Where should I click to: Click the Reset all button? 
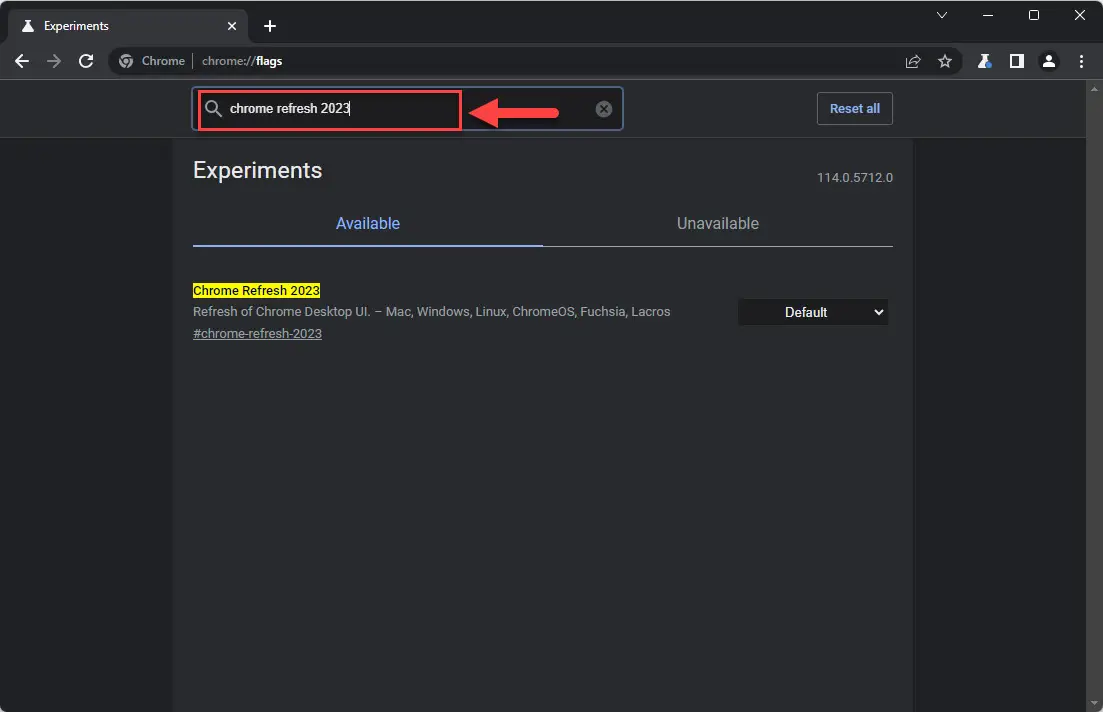[x=855, y=108]
